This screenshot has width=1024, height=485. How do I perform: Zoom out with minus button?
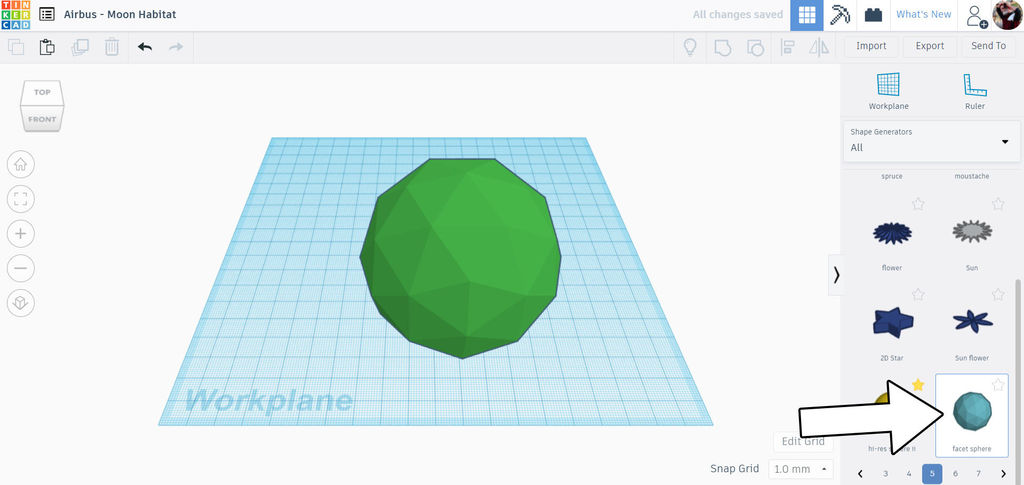(21, 268)
